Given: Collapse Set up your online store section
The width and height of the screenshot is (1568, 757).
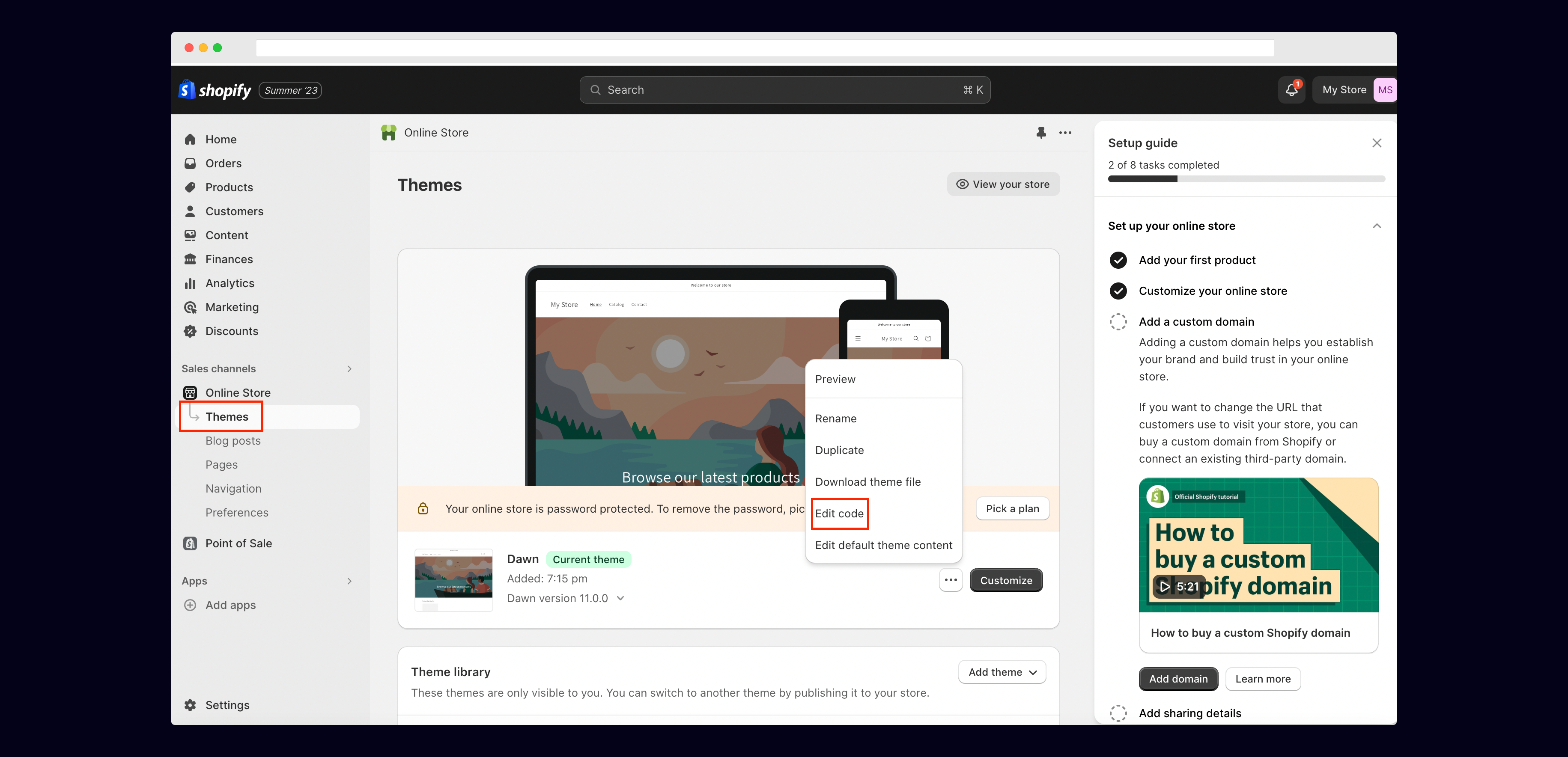Looking at the screenshot, I should coord(1376,226).
